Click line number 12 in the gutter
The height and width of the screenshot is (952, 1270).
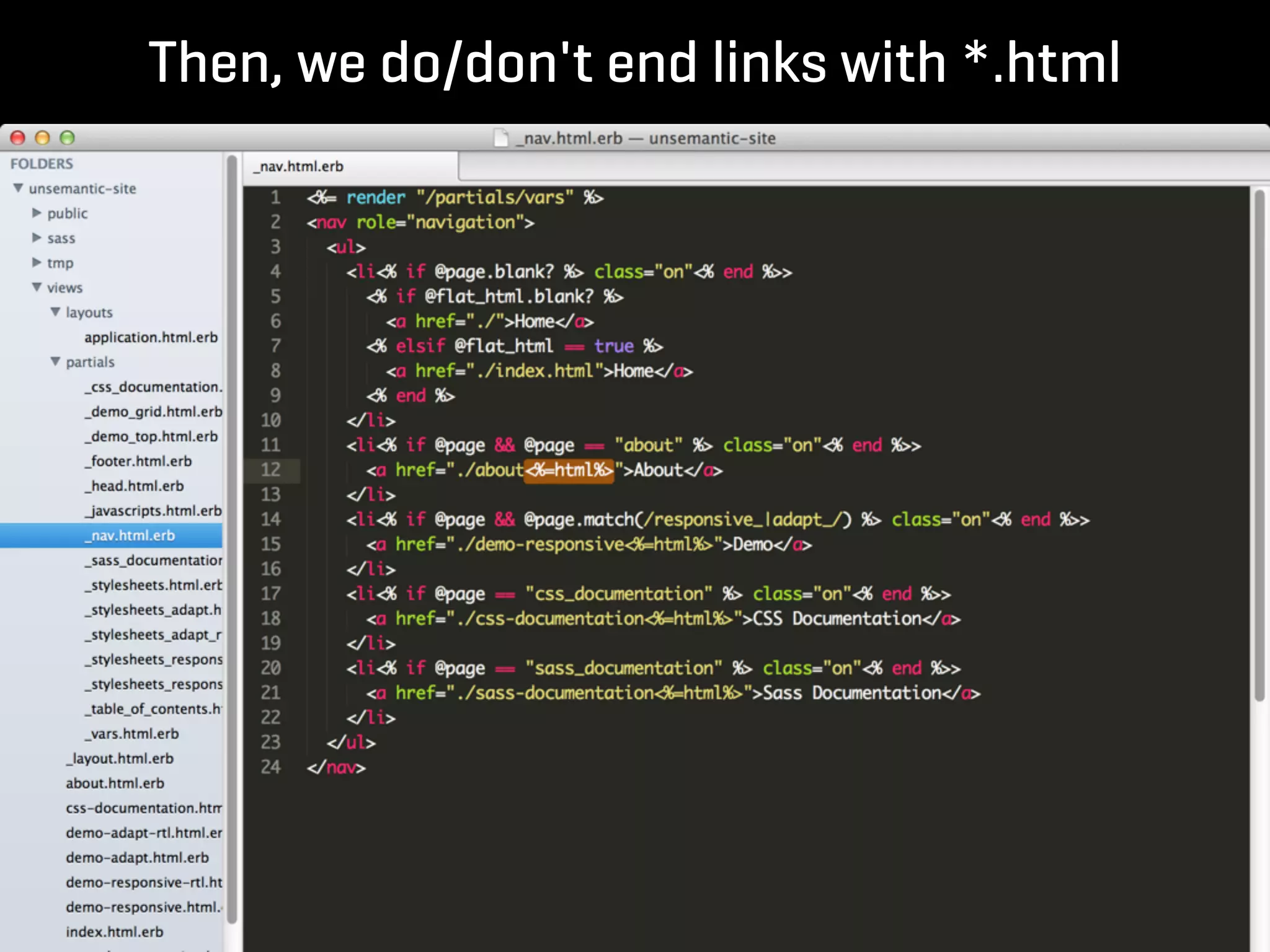pyautogui.click(x=271, y=470)
